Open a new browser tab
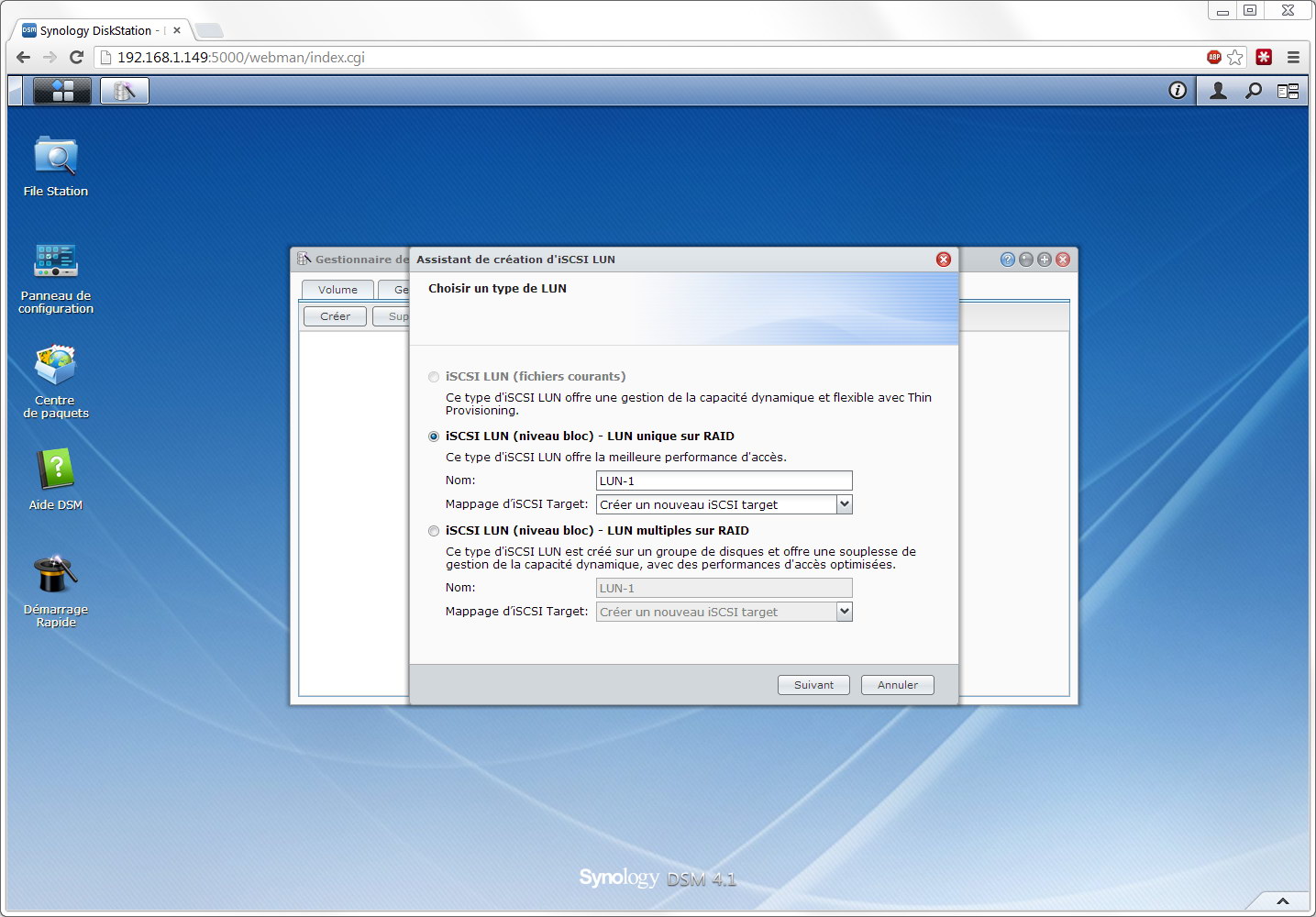 pyautogui.click(x=208, y=30)
